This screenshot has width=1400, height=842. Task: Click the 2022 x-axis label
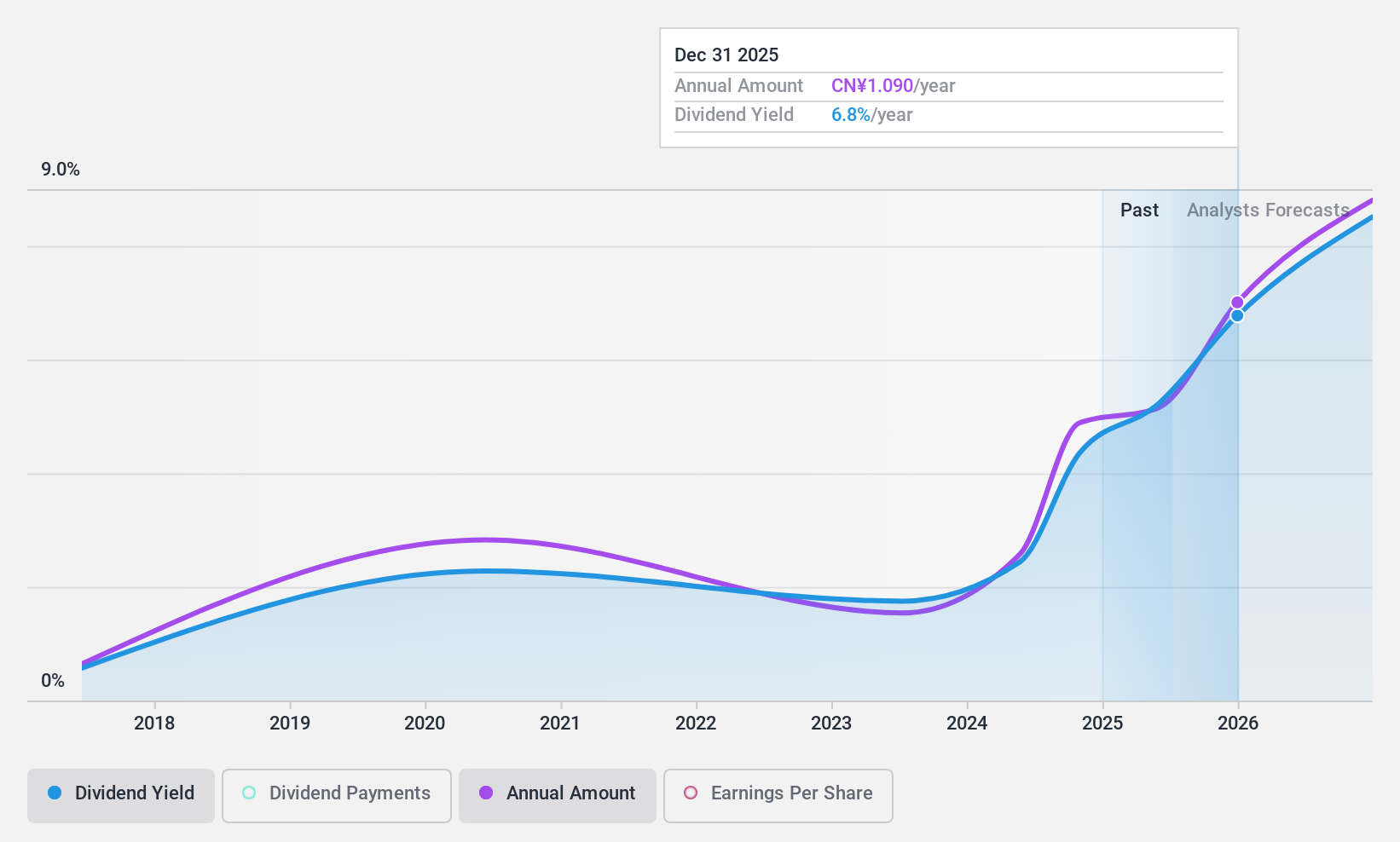point(696,724)
